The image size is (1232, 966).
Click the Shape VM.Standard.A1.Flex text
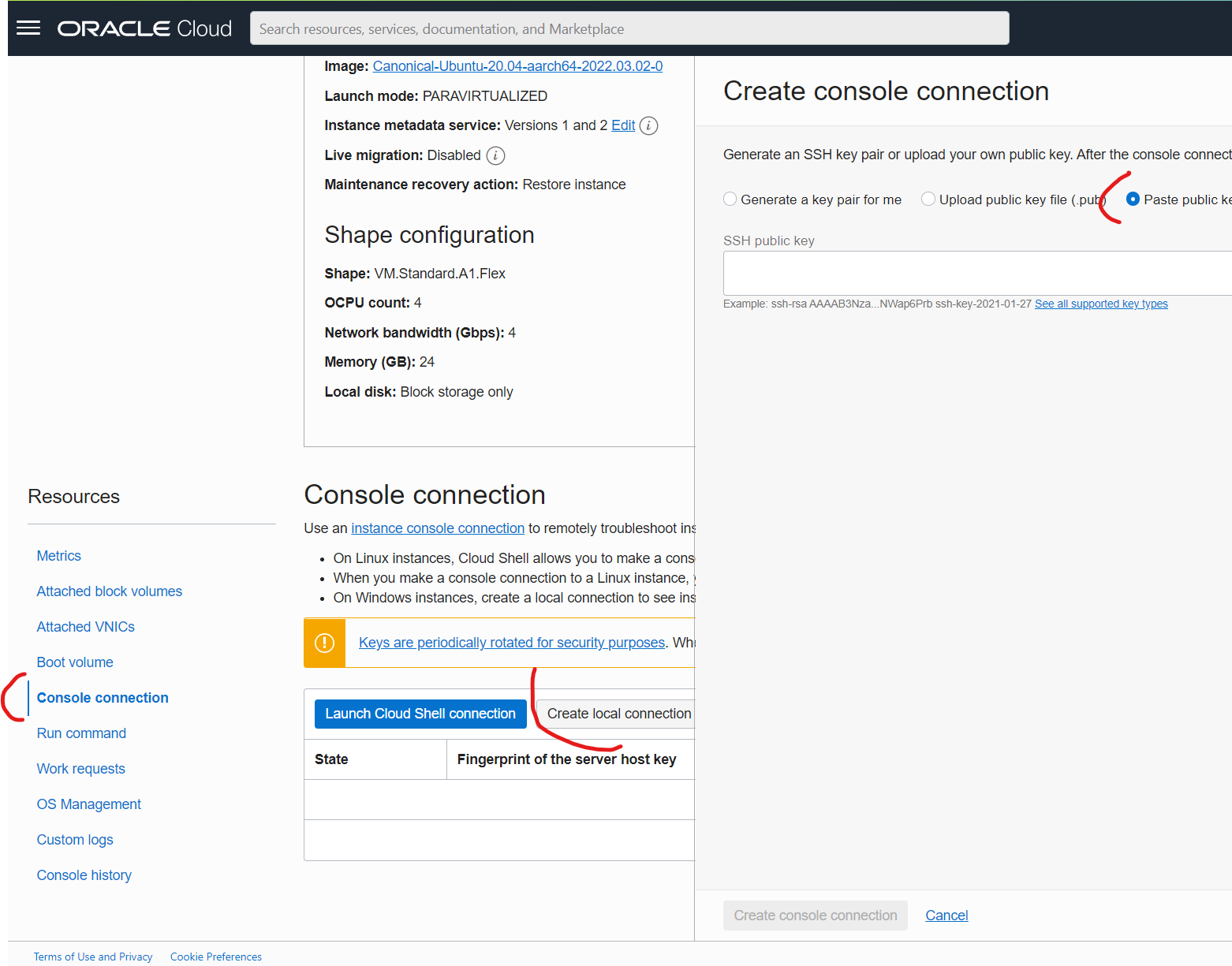click(x=415, y=274)
